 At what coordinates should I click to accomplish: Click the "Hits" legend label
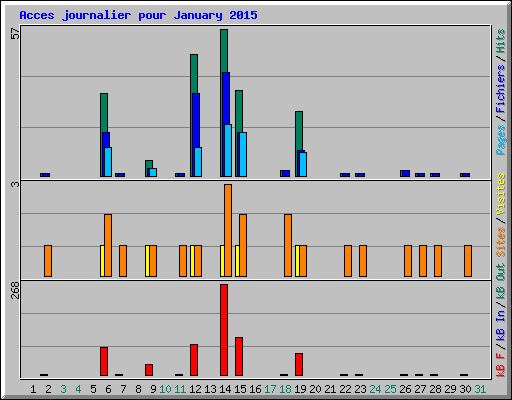tap(500, 41)
